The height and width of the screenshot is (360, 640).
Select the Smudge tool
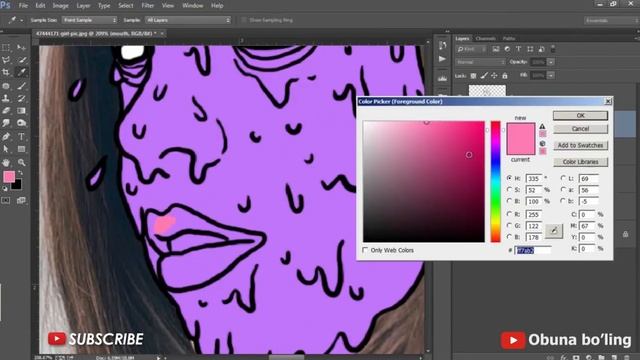(x=6, y=123)
